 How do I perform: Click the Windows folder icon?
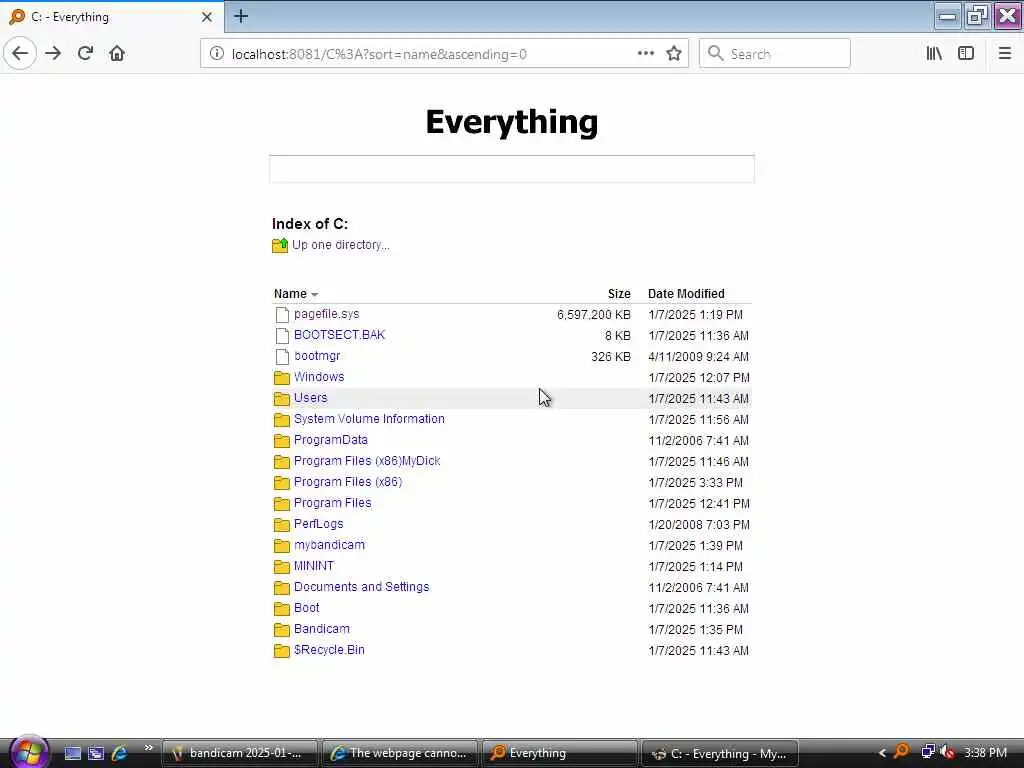coord(281,377)
